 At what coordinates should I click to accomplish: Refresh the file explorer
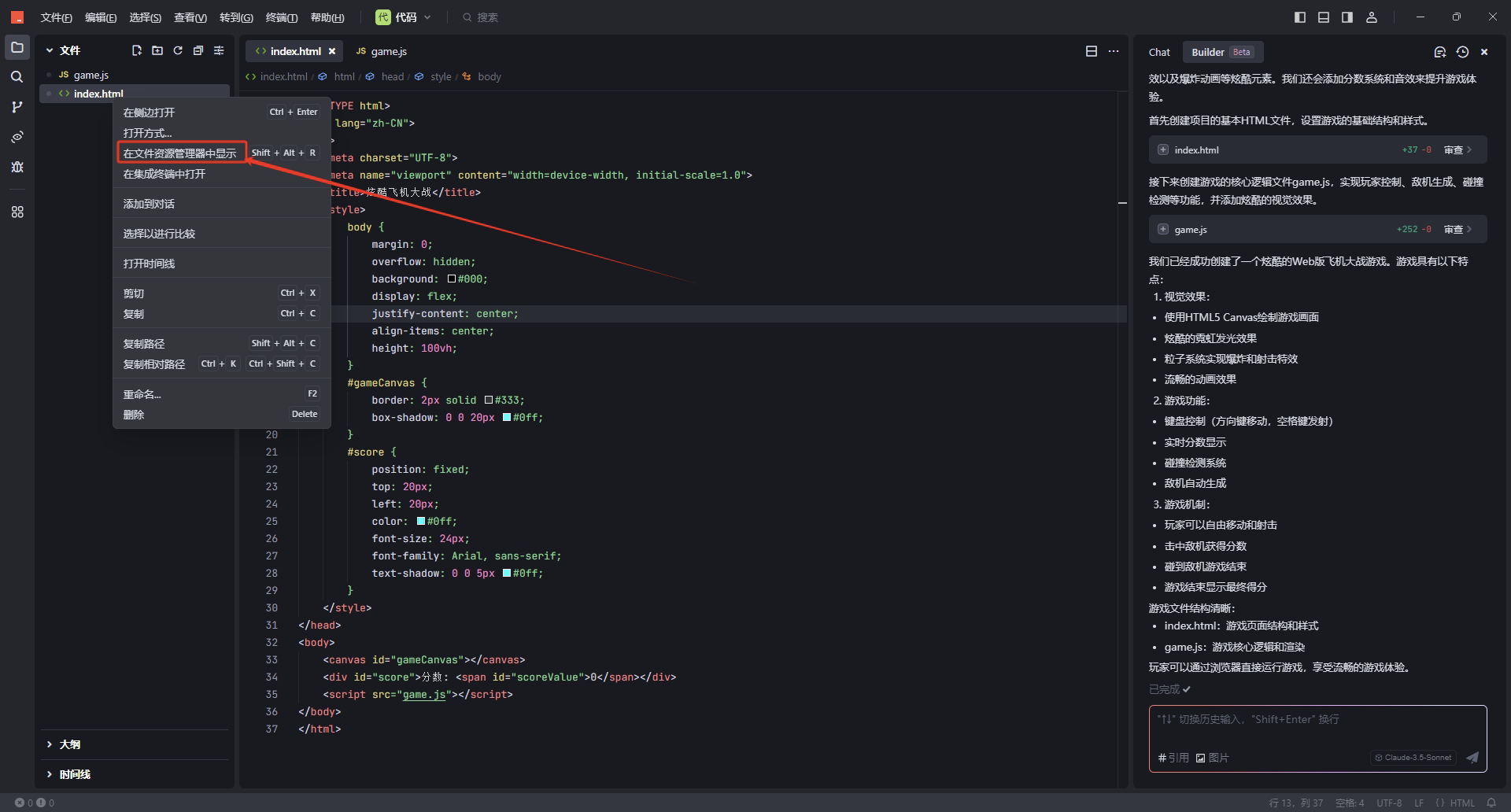178,50
